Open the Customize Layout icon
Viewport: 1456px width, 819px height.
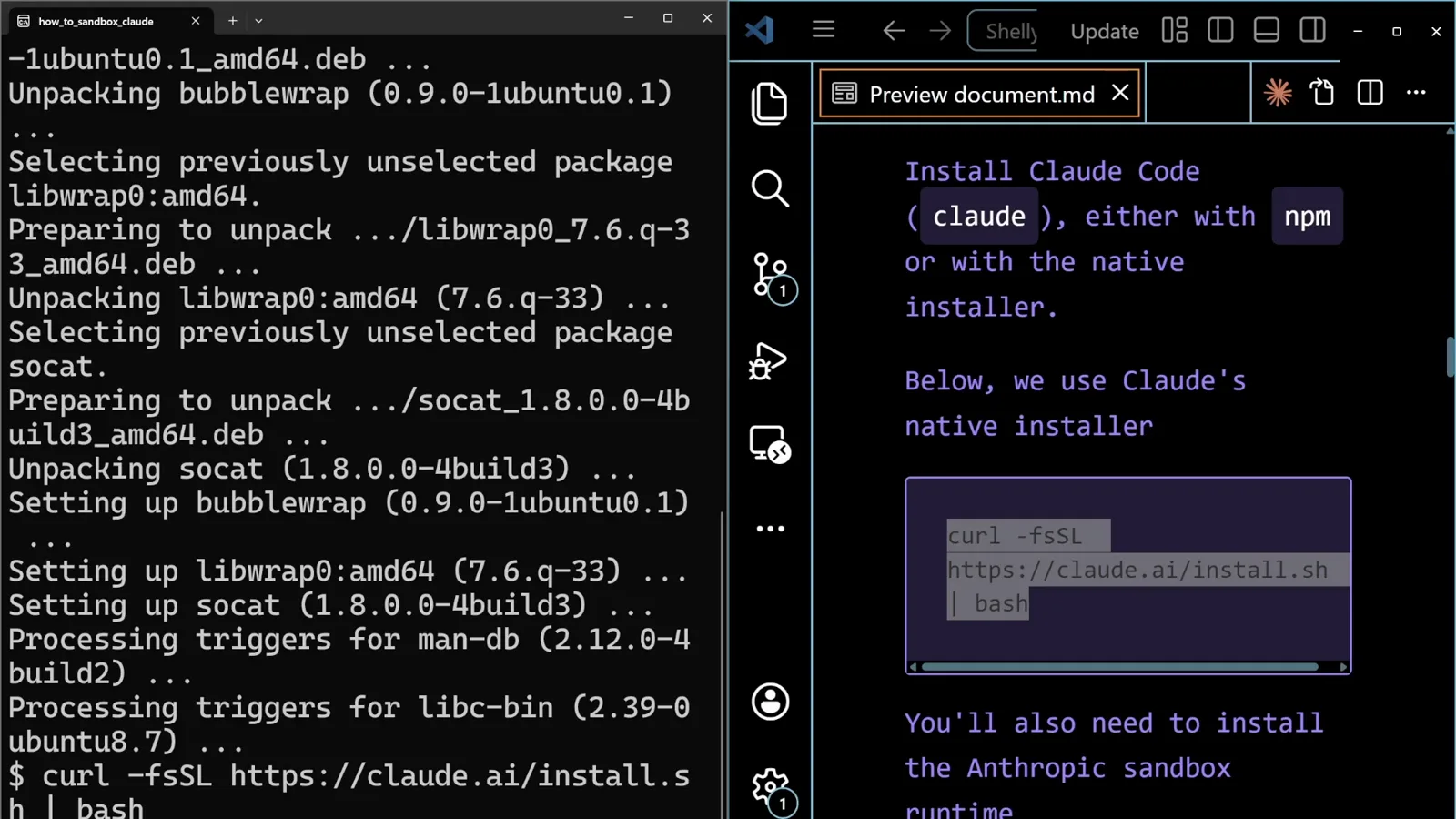click(x=1175, y=31)
